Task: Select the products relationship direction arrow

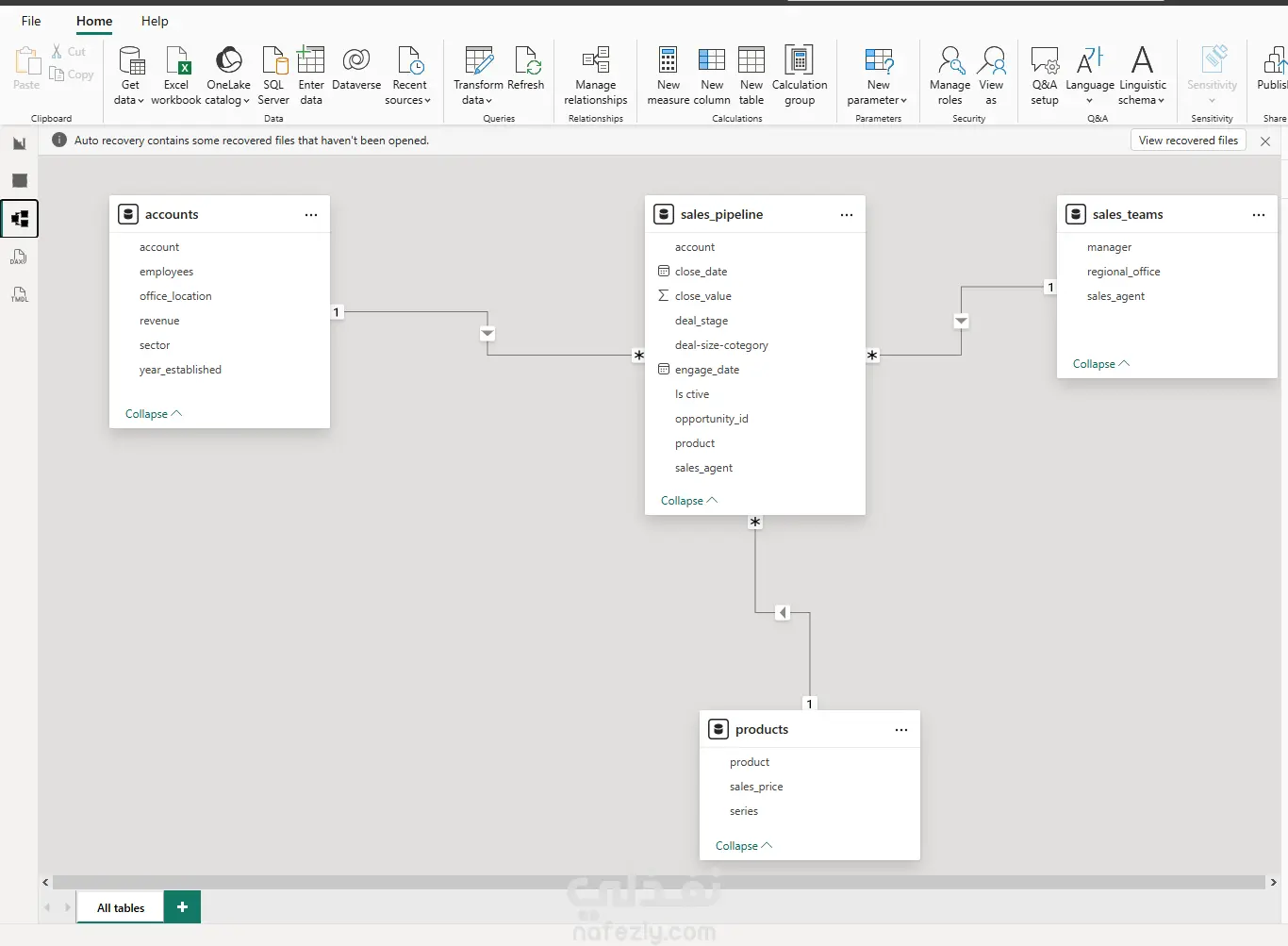Action: click(x=783, y=613)
